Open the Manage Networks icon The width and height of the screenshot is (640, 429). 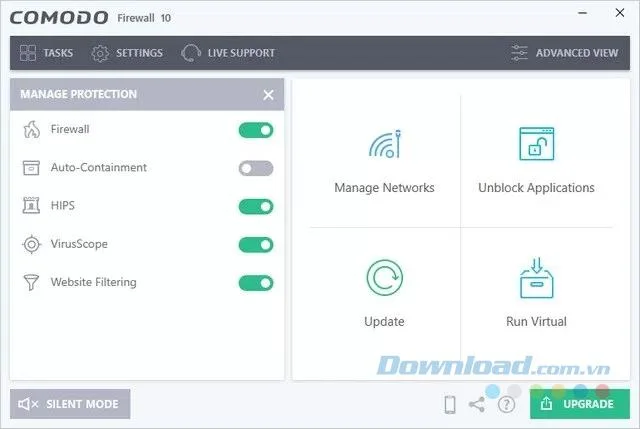[x=385, y=144]
